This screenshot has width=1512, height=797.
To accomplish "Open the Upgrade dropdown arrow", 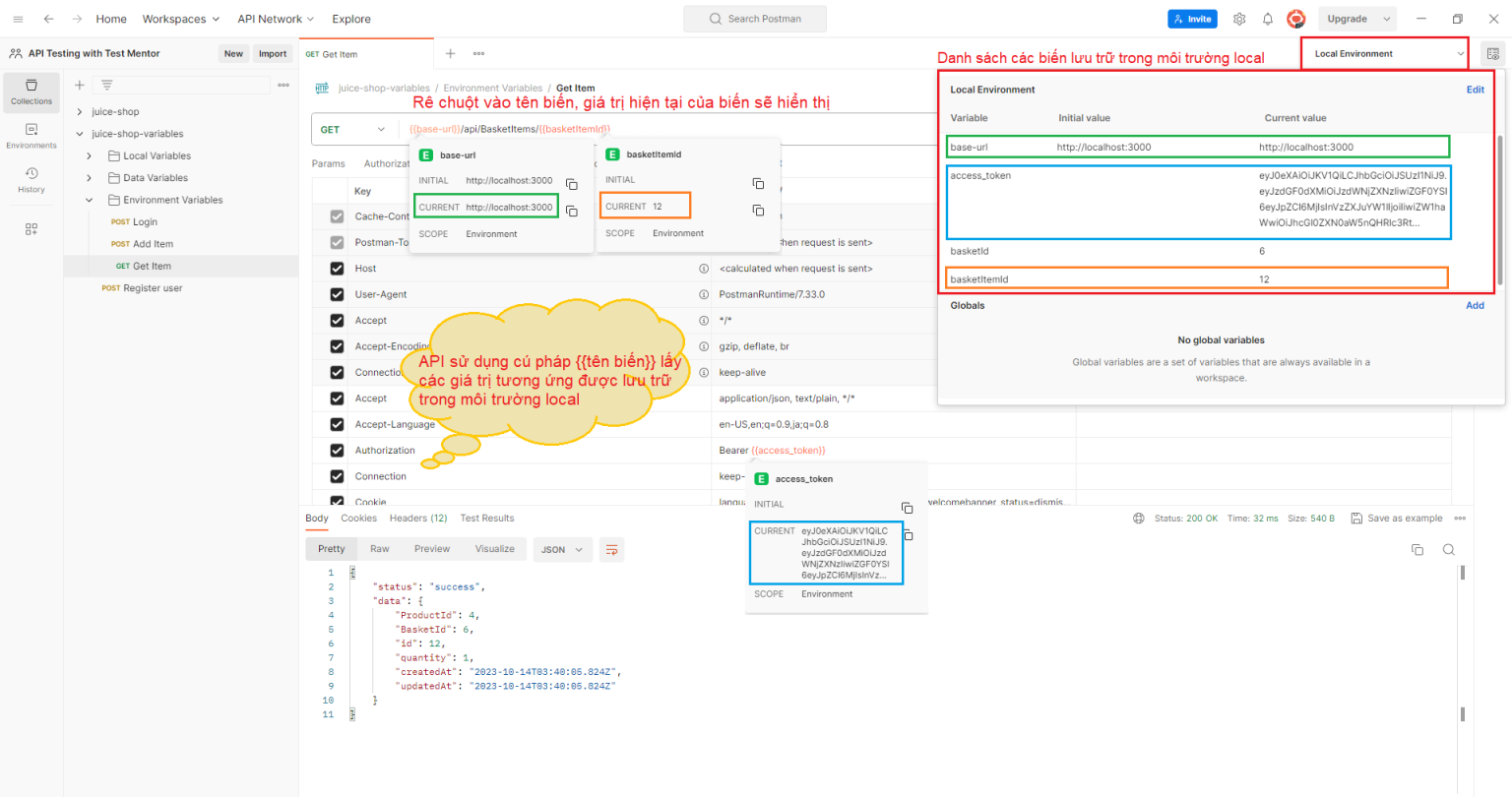I will coord(1387,19).
